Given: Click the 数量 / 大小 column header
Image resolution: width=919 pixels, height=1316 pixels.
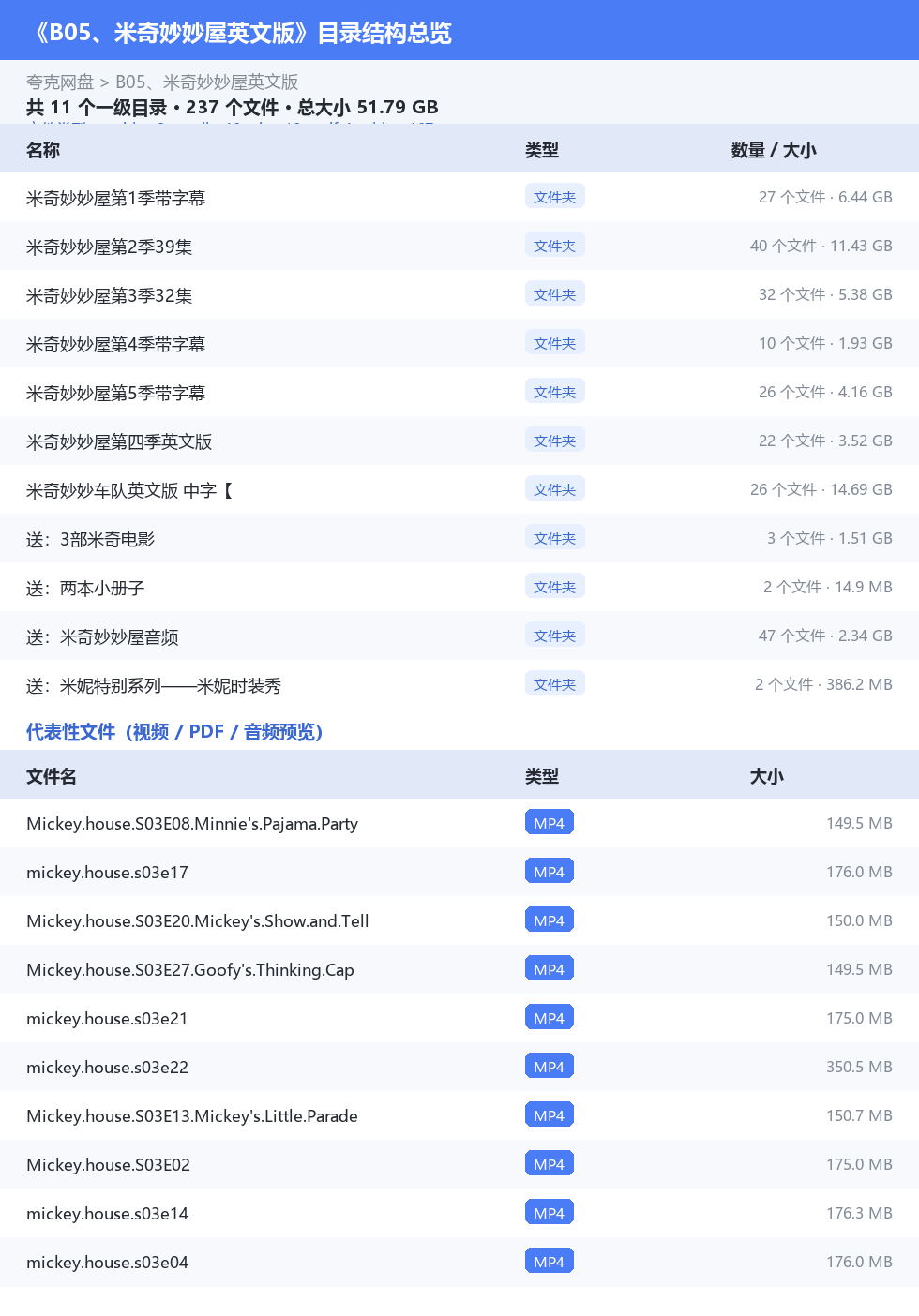Looking at the screenshot, I should tap(774, 150).
